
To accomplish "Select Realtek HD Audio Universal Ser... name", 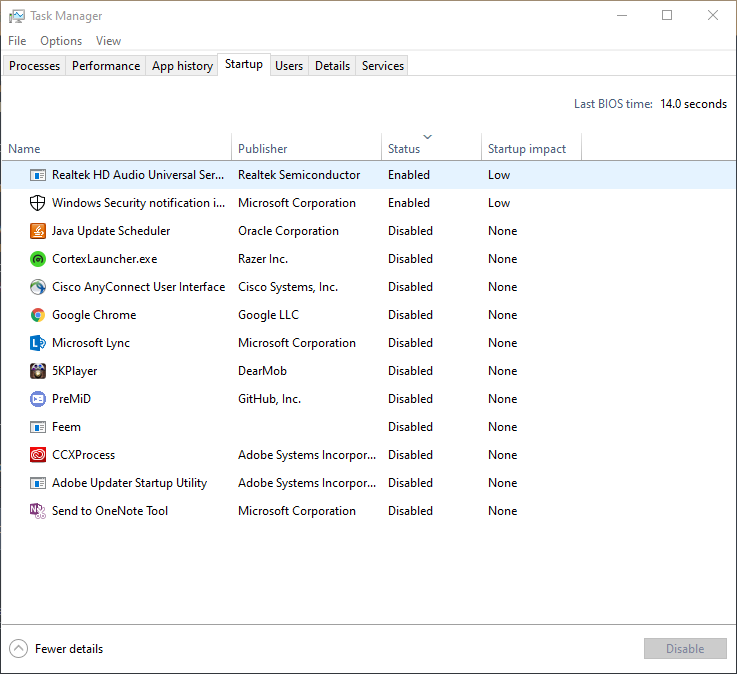I will coord(138,175).
